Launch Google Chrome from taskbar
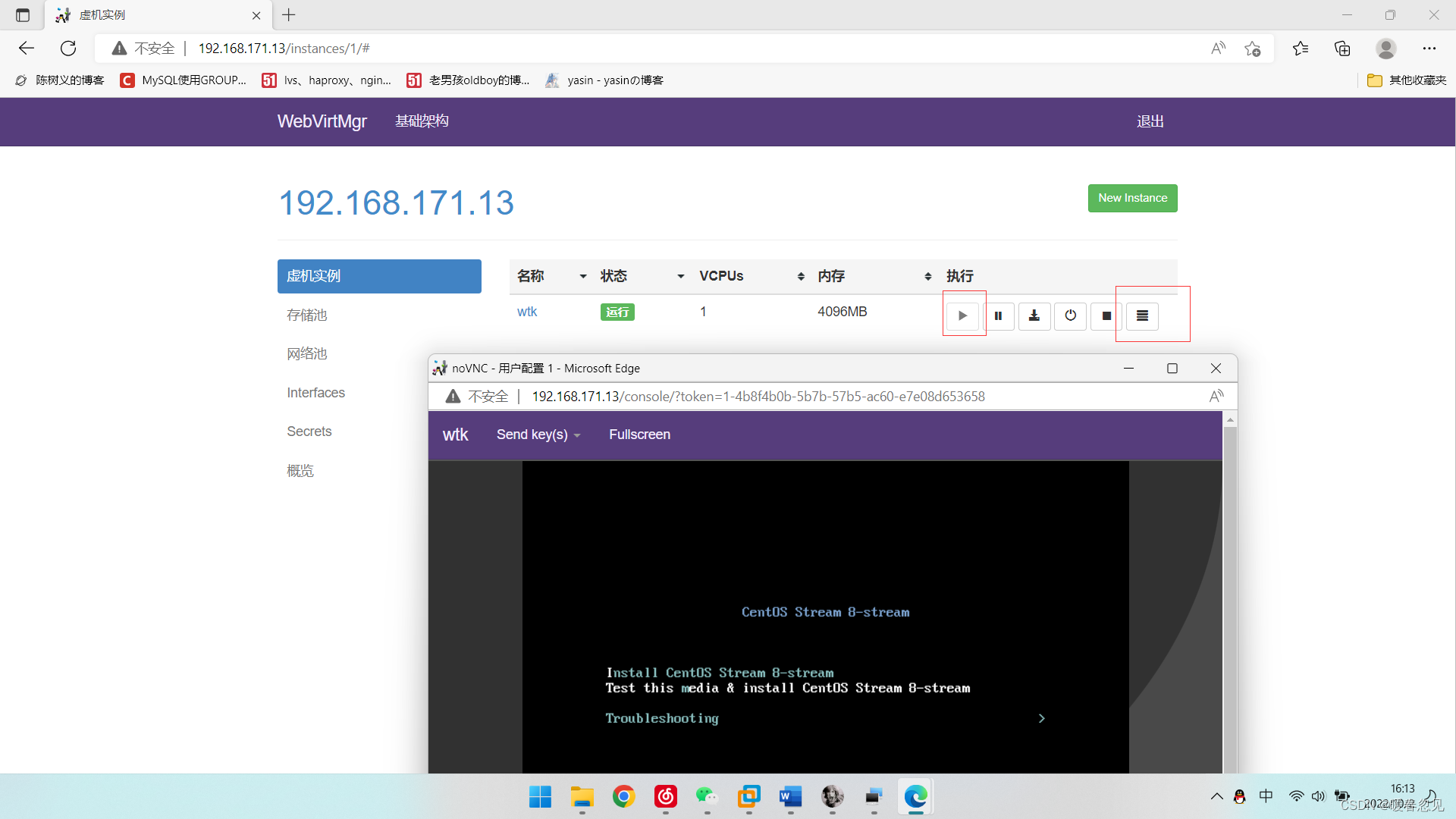The width and height of the screenshot is (1456, 819). tap(623, 797)
